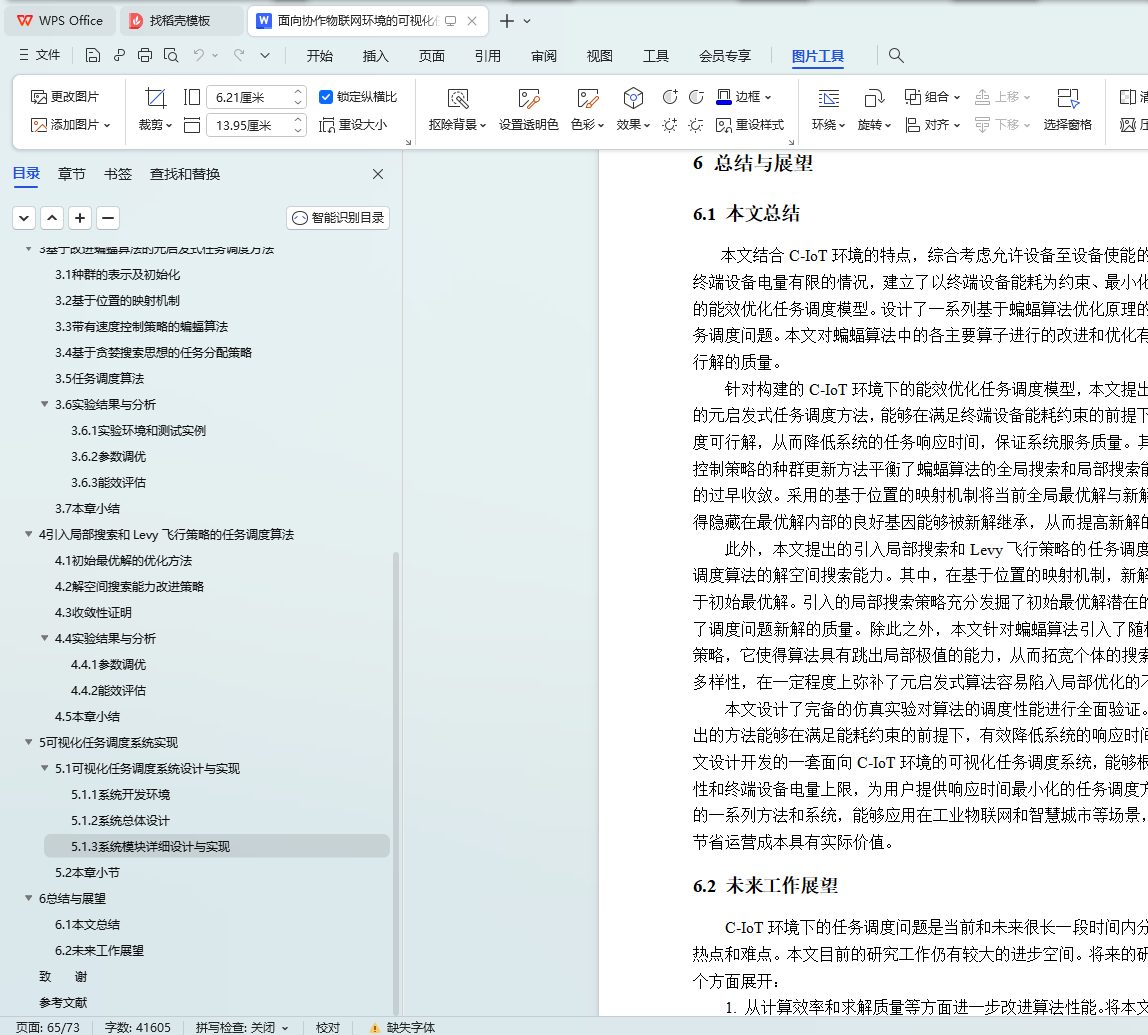The image size is (1148, 1035).
Task: Select Picture Tools (图片工具) tab
Action: 818,56
